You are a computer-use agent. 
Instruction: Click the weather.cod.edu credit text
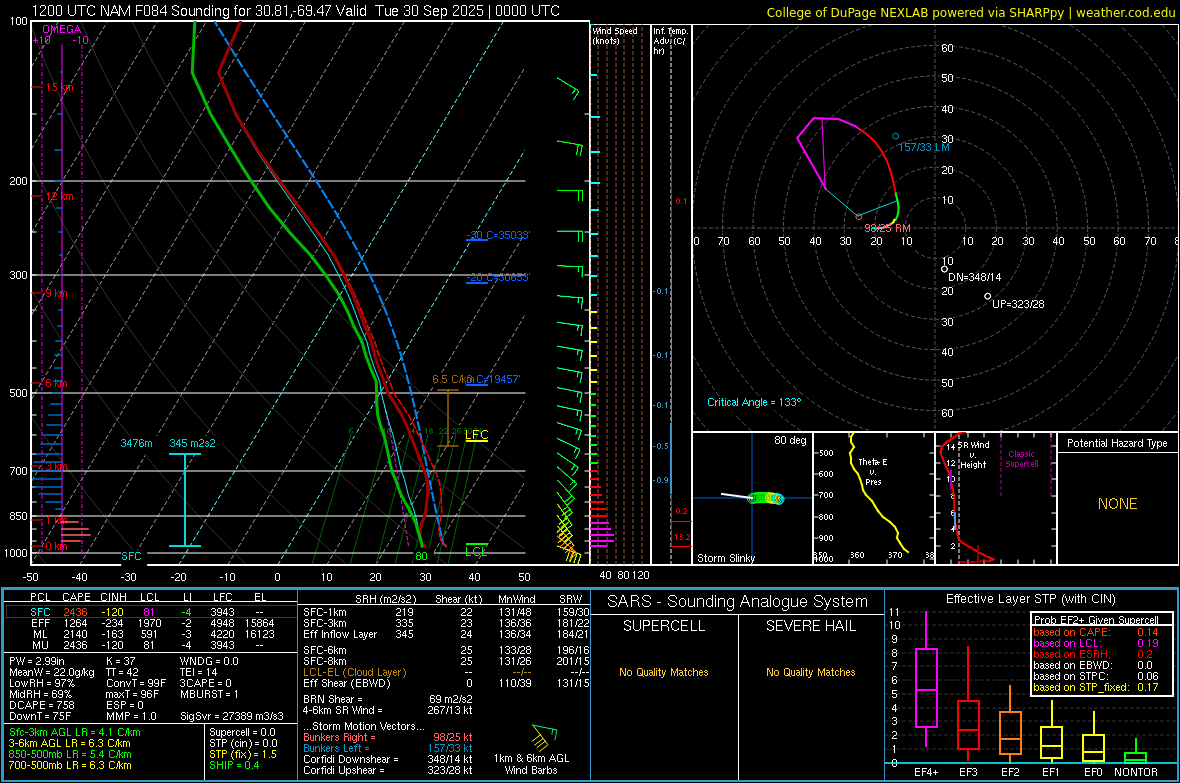tap(1125, 12)
